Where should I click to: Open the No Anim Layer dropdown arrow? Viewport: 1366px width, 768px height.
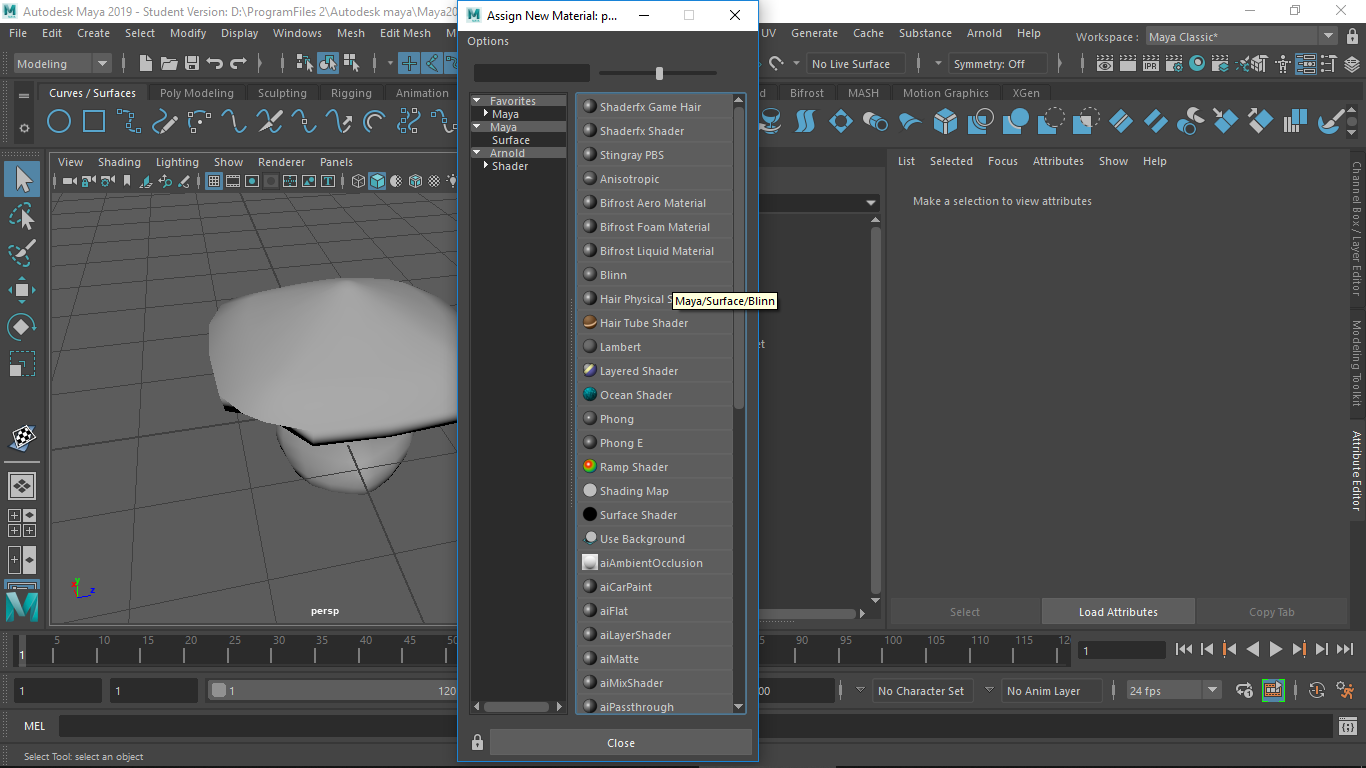pyautogui.click(x=990, y=690)
